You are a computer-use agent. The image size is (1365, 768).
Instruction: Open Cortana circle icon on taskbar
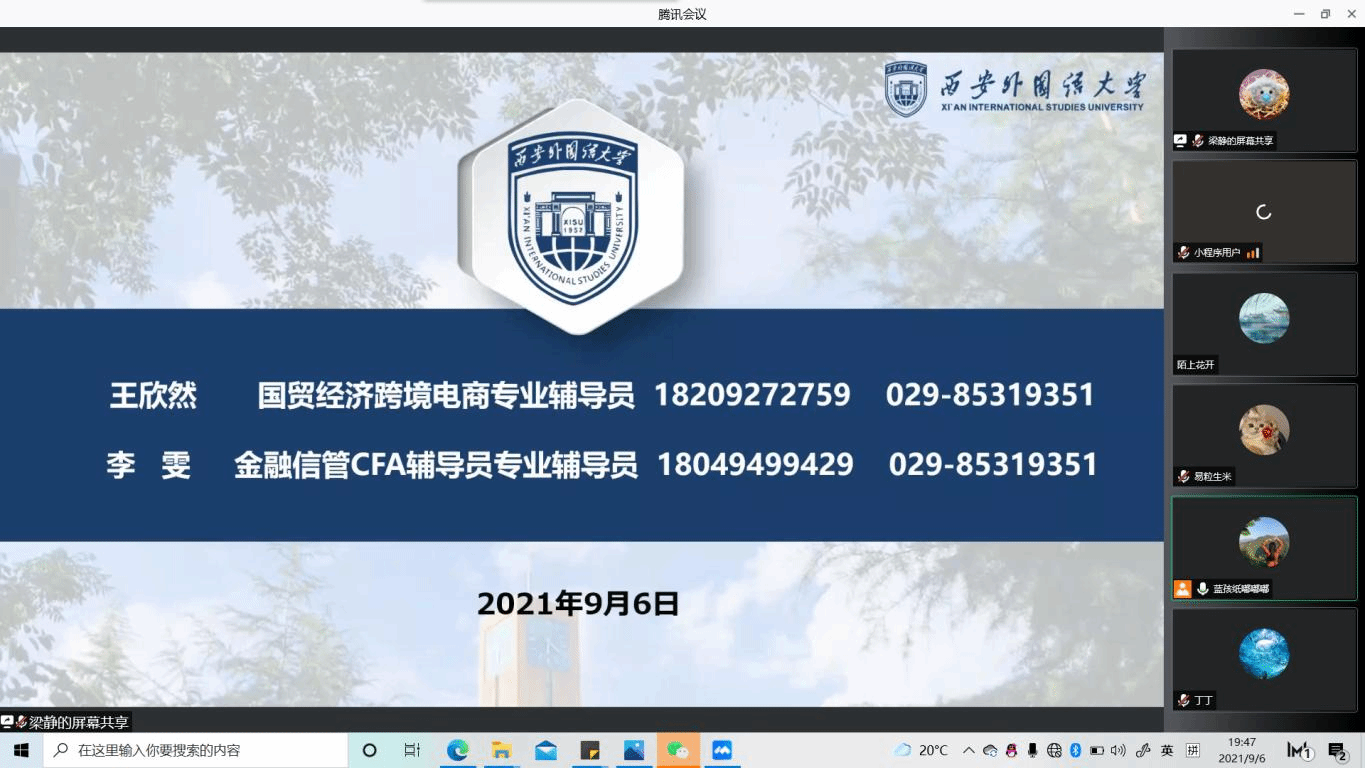coord(369,750)
